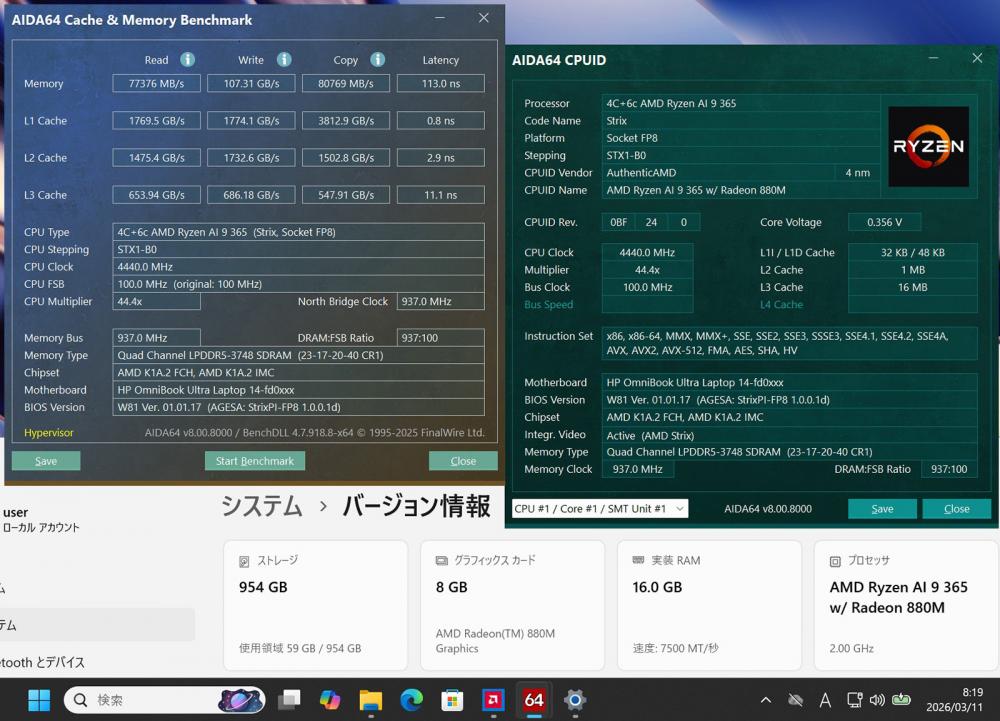This screenshot has width=1000, height=721.
Task: Save the Cache & Memory Benchmark results
Action: pos(46,461)
